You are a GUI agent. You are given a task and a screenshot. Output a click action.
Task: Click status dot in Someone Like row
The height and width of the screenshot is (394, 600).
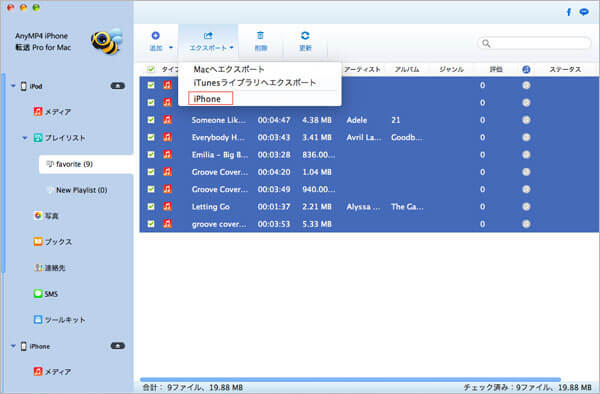coord(526,120)
